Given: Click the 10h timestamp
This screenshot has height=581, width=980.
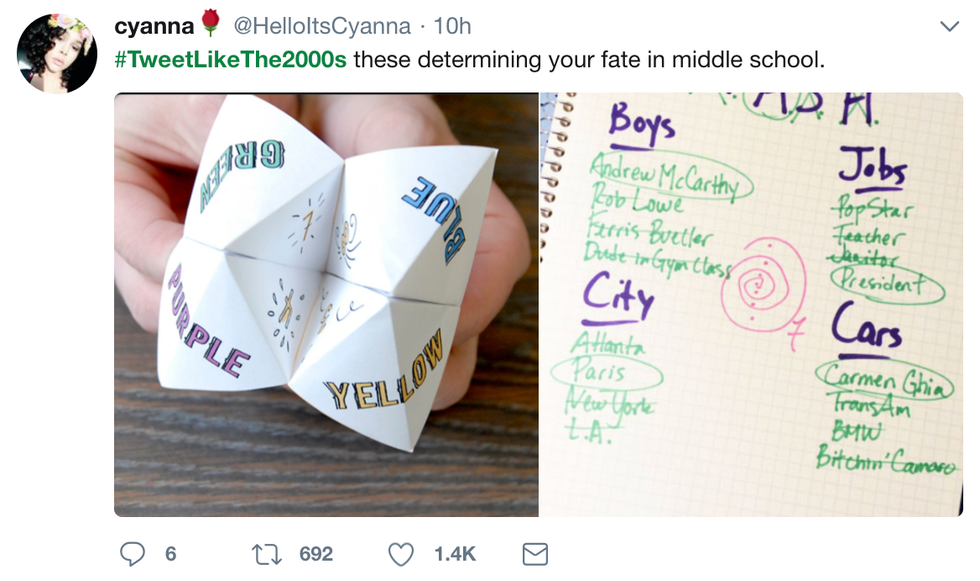Looking at the screenshot, I should 450,26.
